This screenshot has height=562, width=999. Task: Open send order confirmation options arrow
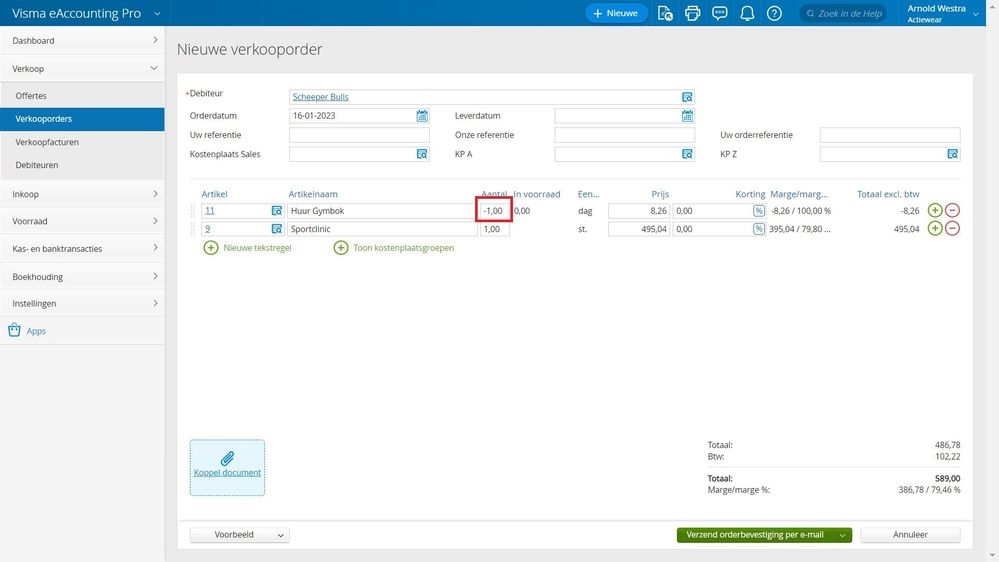842,535
